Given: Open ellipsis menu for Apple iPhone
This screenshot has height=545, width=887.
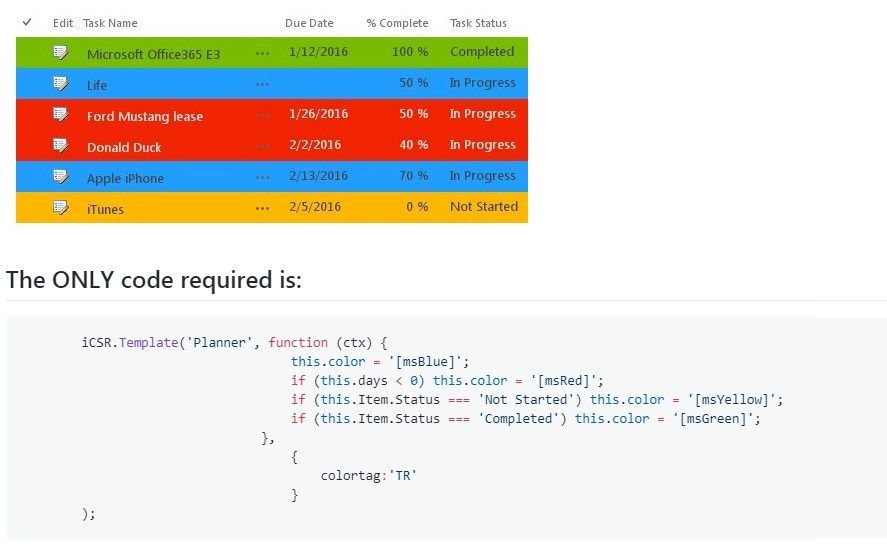Looking at the screenshot, I should [x=262, y=178].
